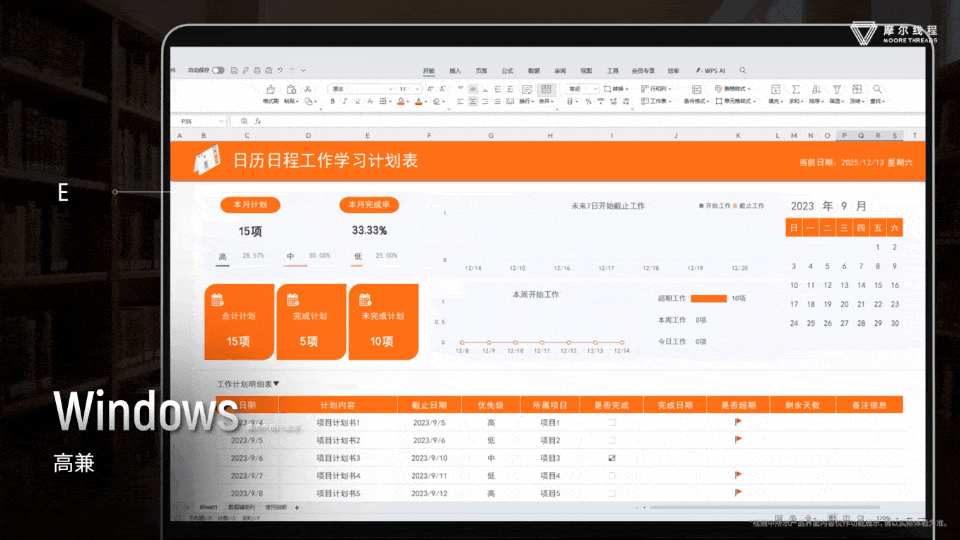Click the Cut scissors icon
Screen dimensions: 960x540
tap(306, 89)
